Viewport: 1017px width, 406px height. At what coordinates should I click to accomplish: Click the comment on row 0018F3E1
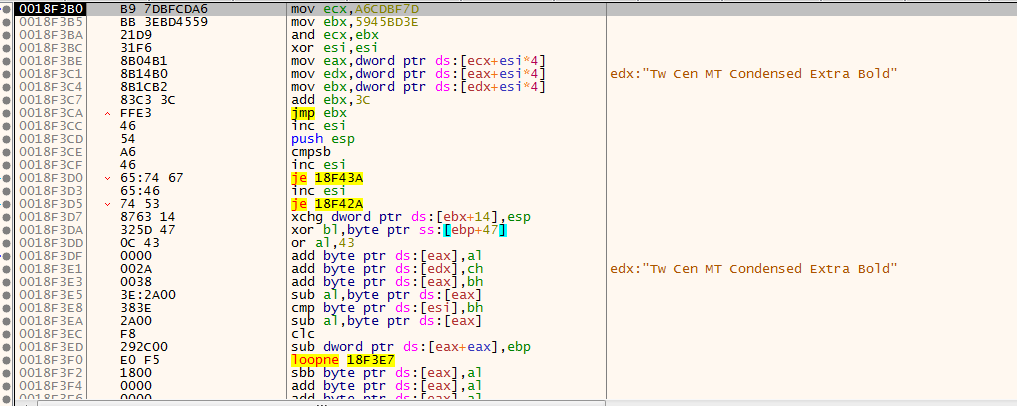point(754,269)
